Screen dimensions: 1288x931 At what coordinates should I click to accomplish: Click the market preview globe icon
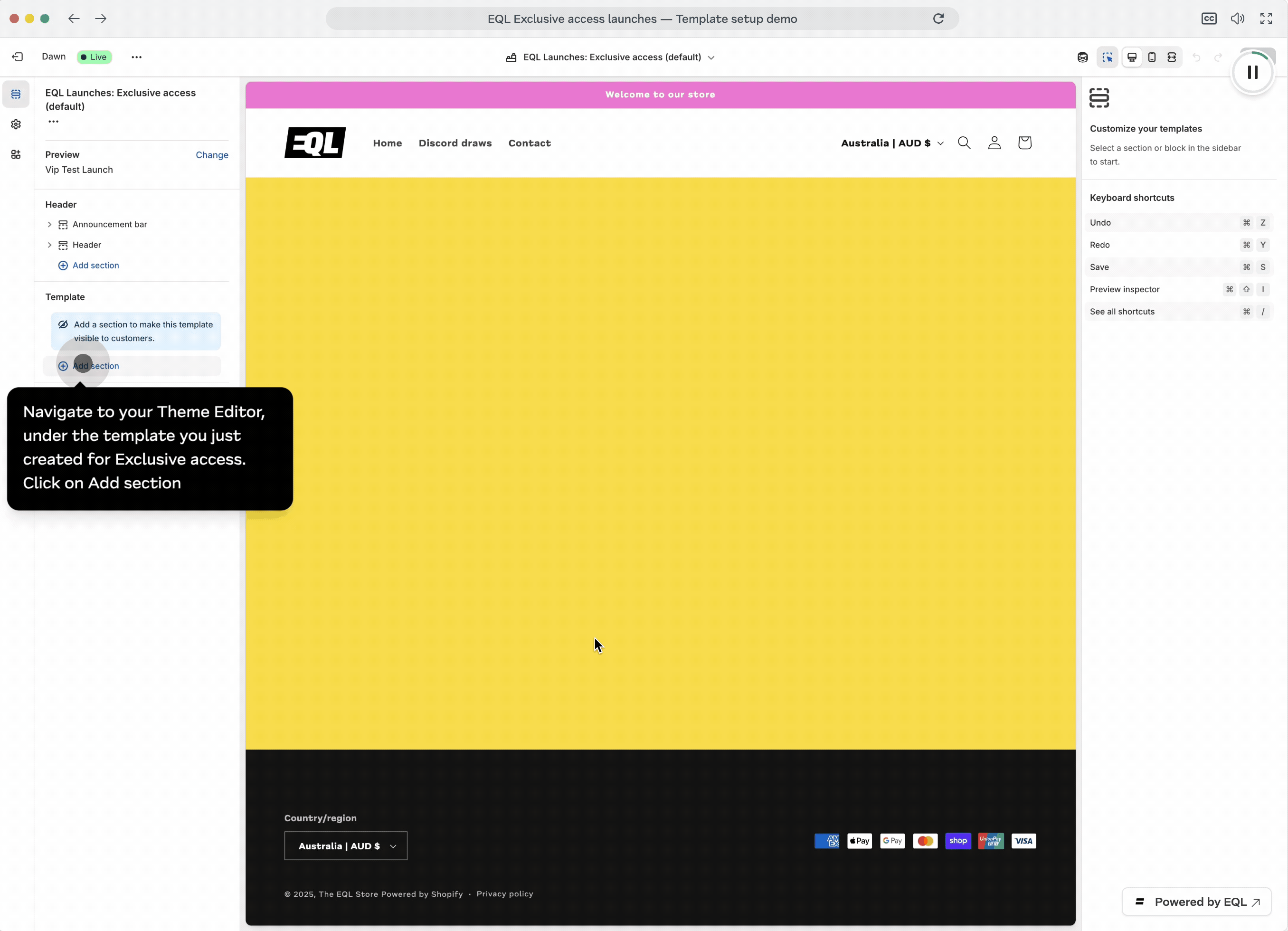click(1082, 57)
